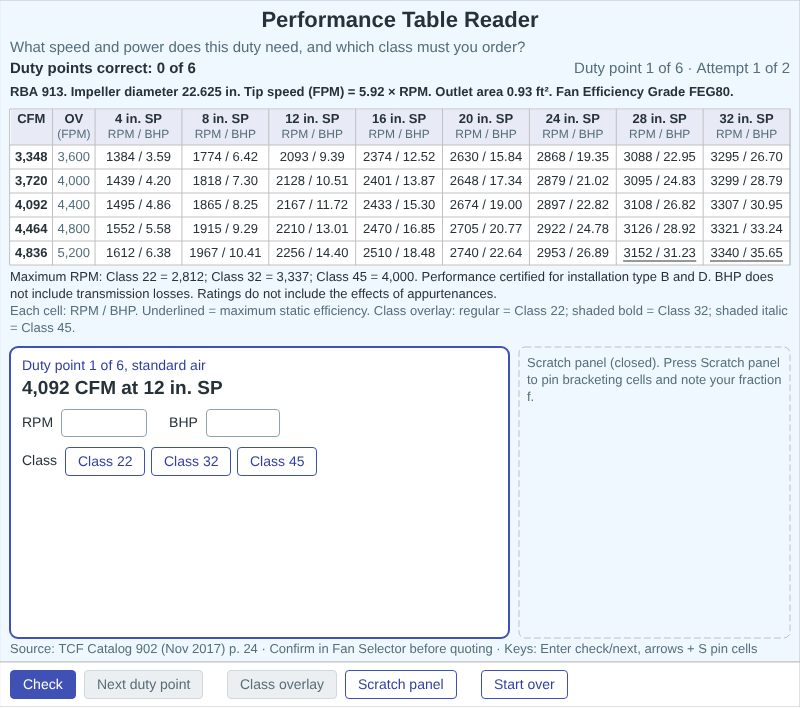Select cell 2470 / 16.85
The width and height of the screenshot is (800, 709).
pyautogui.click(x=399, y=229)
